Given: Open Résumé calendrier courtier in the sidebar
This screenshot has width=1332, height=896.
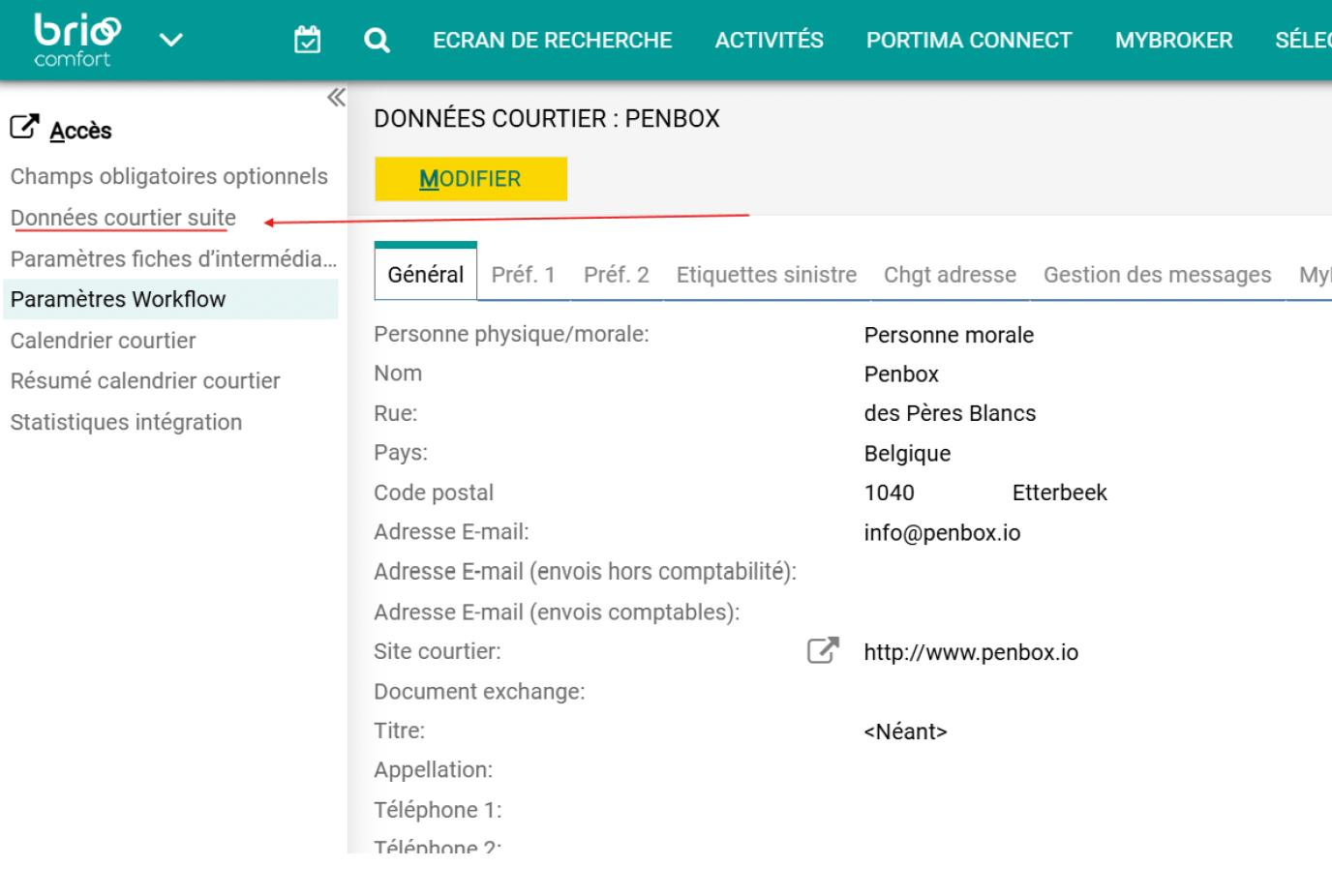Looking at the screenshot, I should pyautogui.click(x=145, y=381).
